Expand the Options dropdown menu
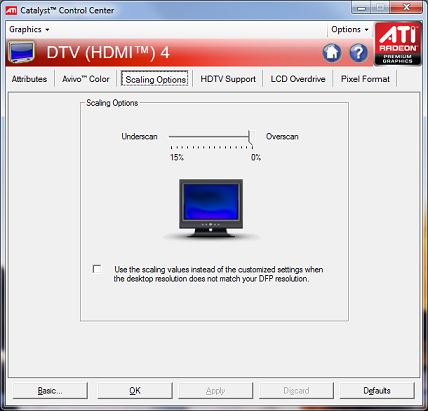 click(350, 30)
